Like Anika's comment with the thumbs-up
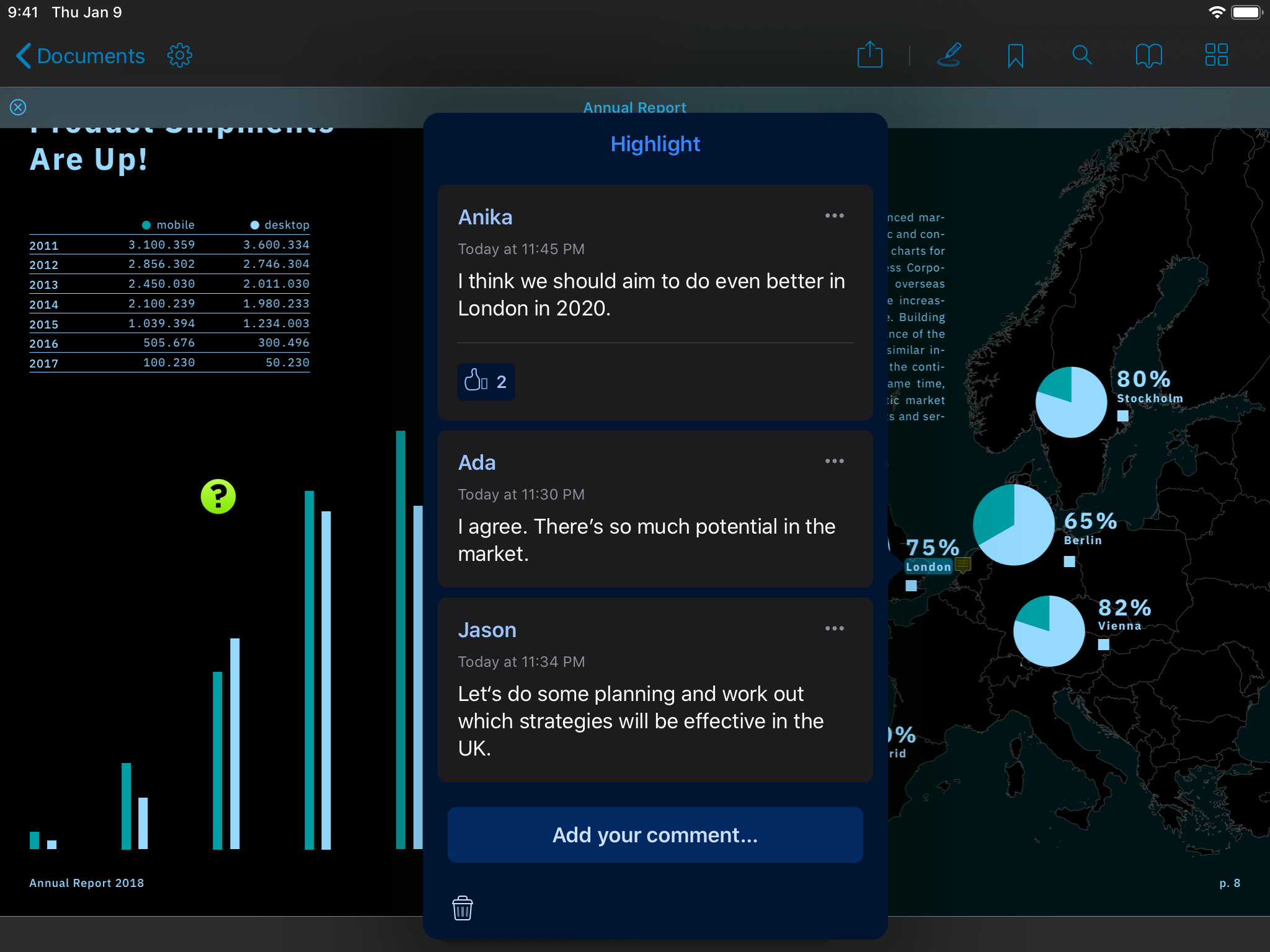 pos(486,382)
